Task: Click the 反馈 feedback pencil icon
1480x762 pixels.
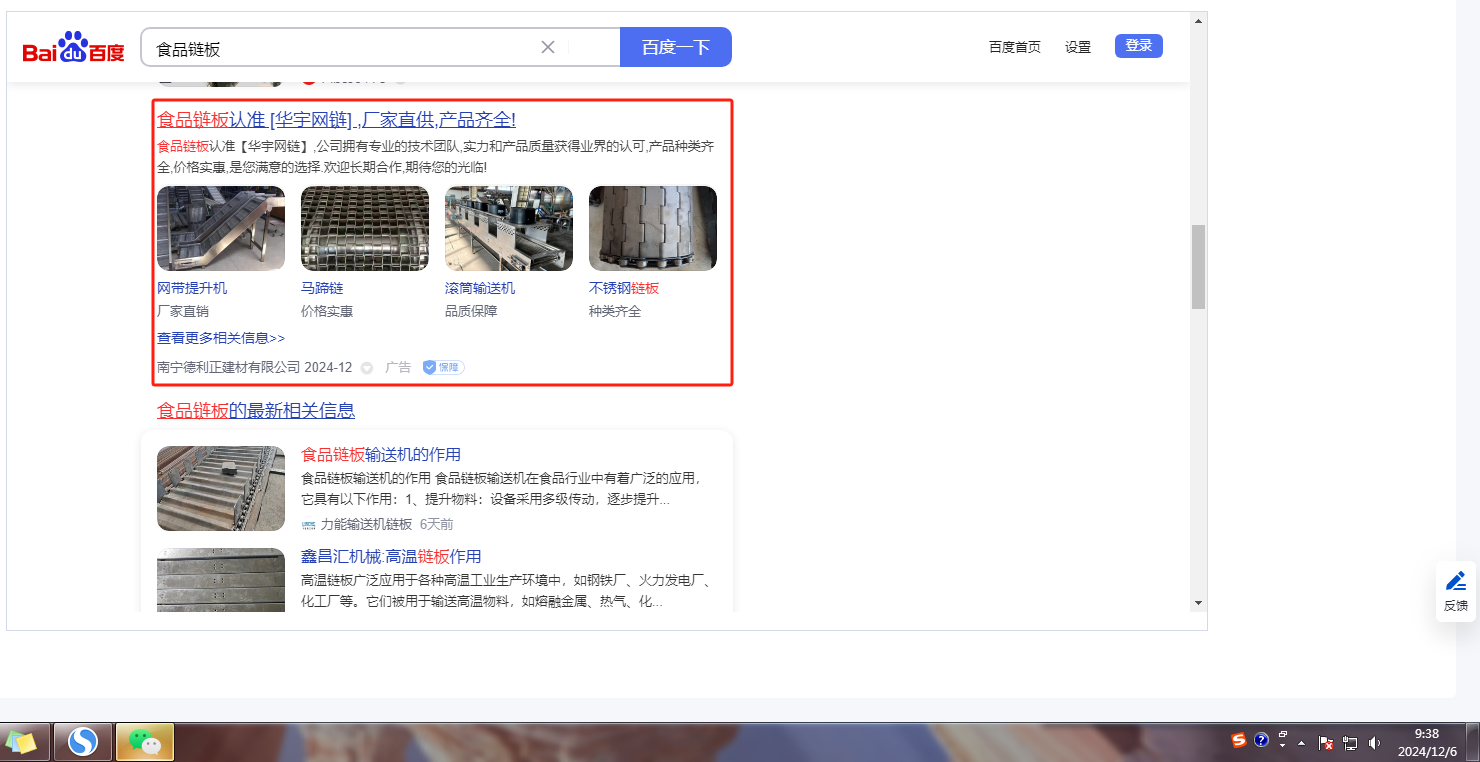Action: tap(1456, 580)
